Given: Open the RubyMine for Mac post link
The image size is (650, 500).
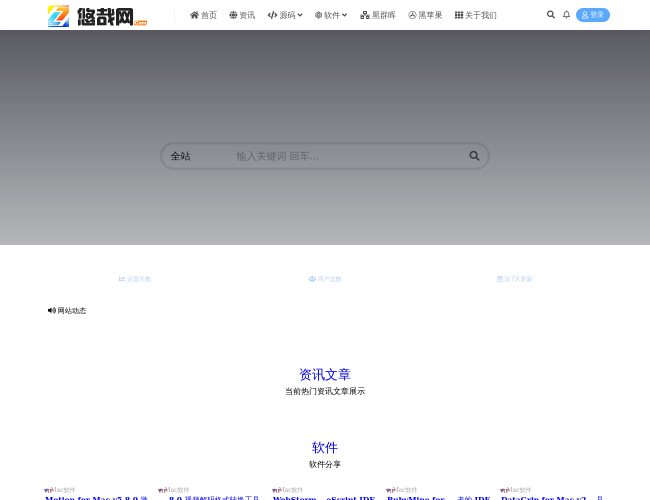Looking at the screenshot, I should click(x=438, y=498).
